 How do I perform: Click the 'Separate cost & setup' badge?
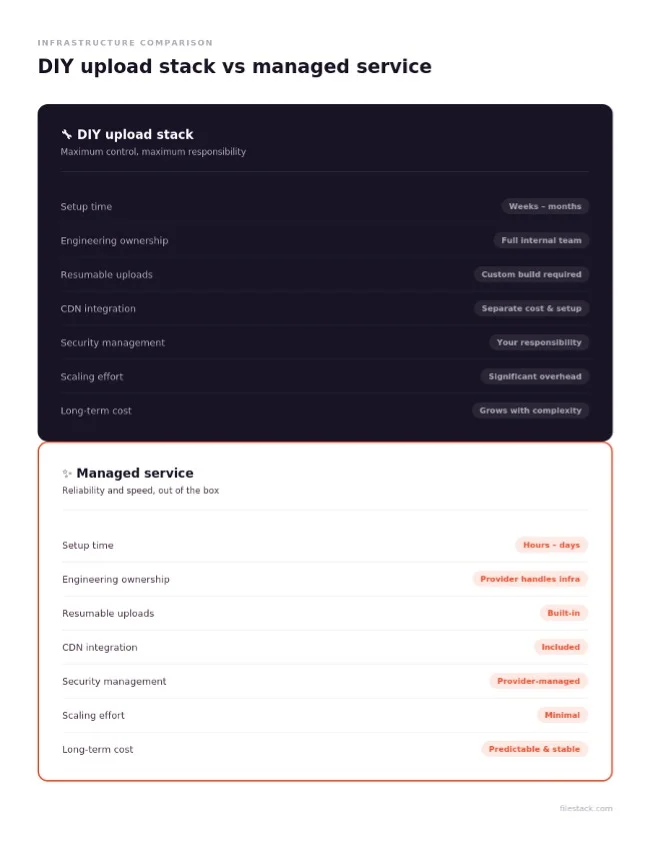click(531, 309)
